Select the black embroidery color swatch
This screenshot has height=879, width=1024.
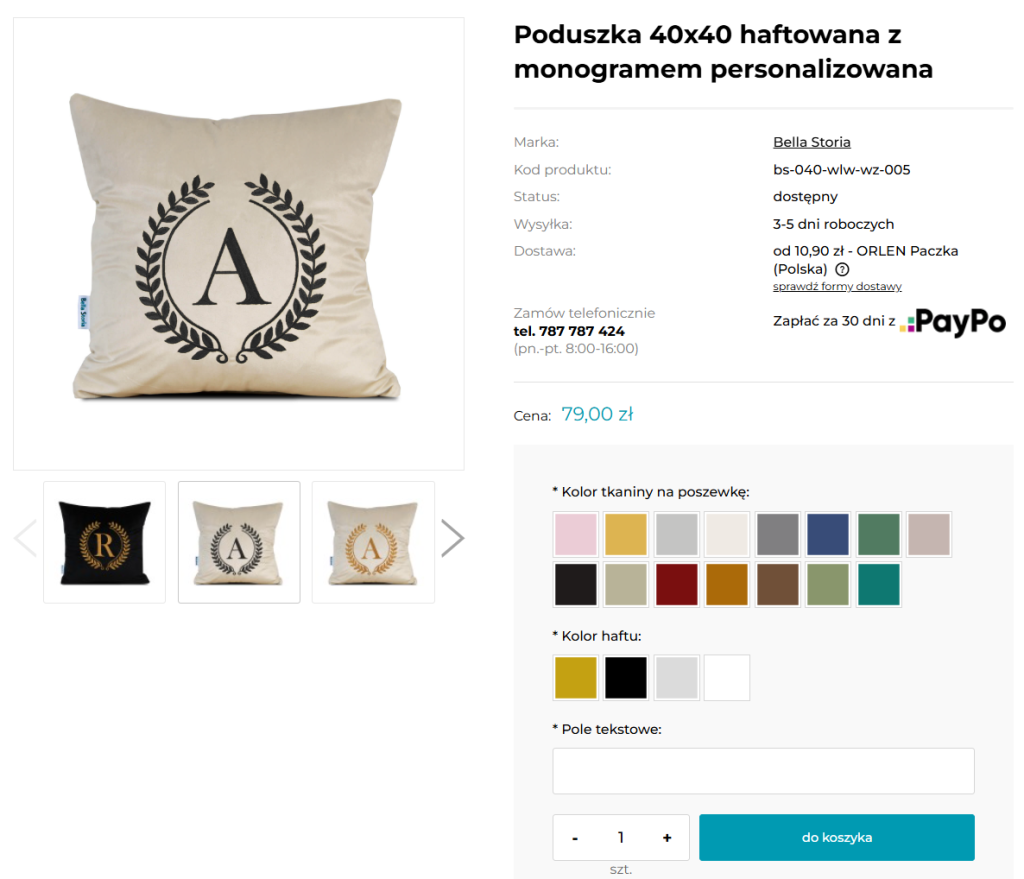click(626, 678)
